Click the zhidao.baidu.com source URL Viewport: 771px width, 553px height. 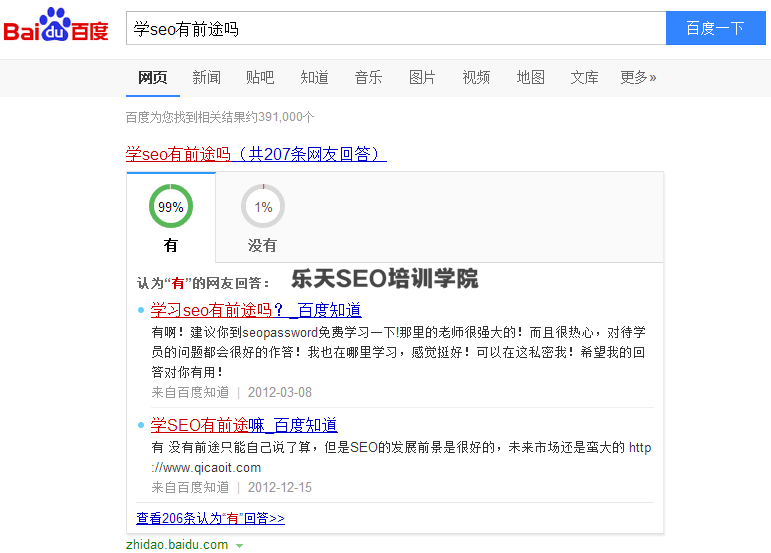[177, 545]
